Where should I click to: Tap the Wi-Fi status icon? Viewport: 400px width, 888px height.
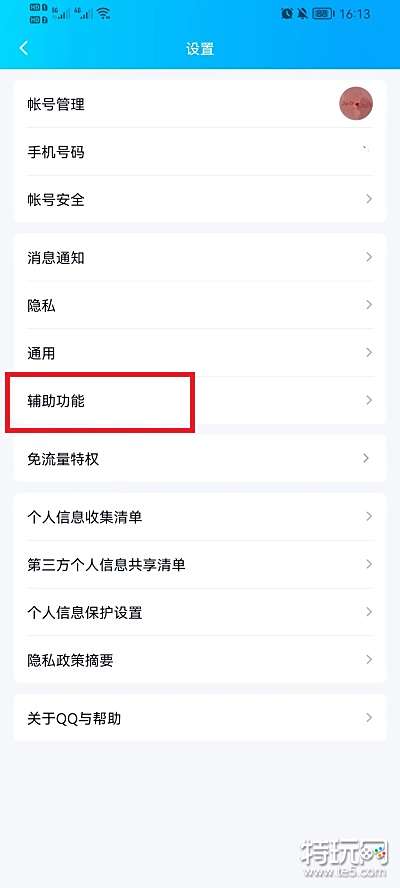point(103,15)
